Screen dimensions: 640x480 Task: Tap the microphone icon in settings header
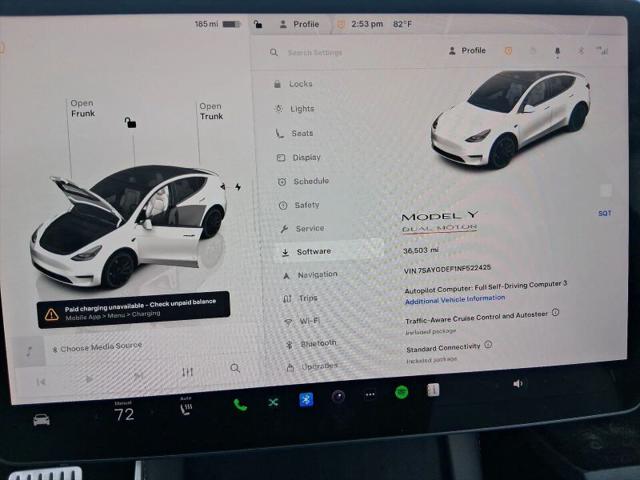coord(557,51)
